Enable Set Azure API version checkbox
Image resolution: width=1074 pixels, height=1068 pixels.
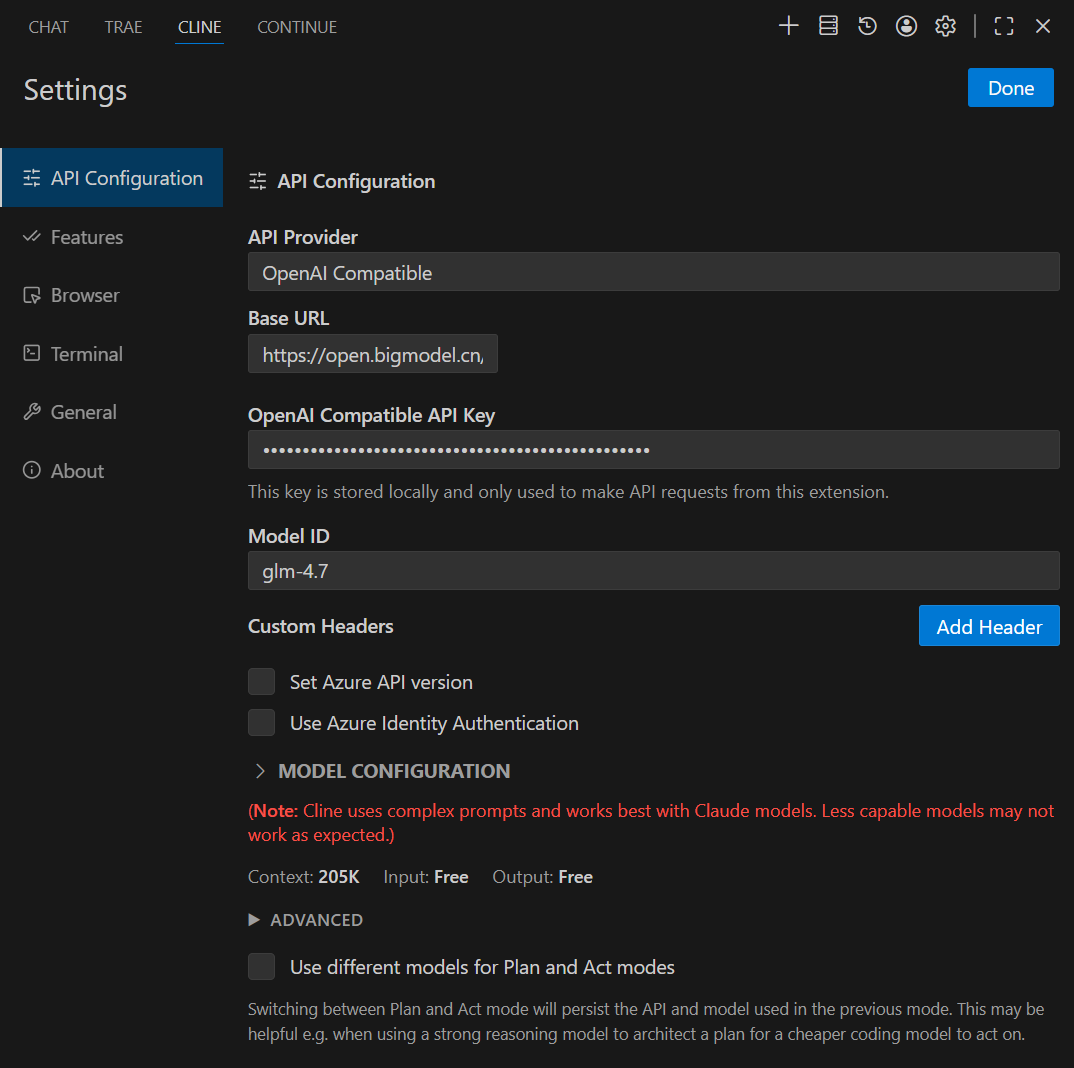click(x=262, y=682)
